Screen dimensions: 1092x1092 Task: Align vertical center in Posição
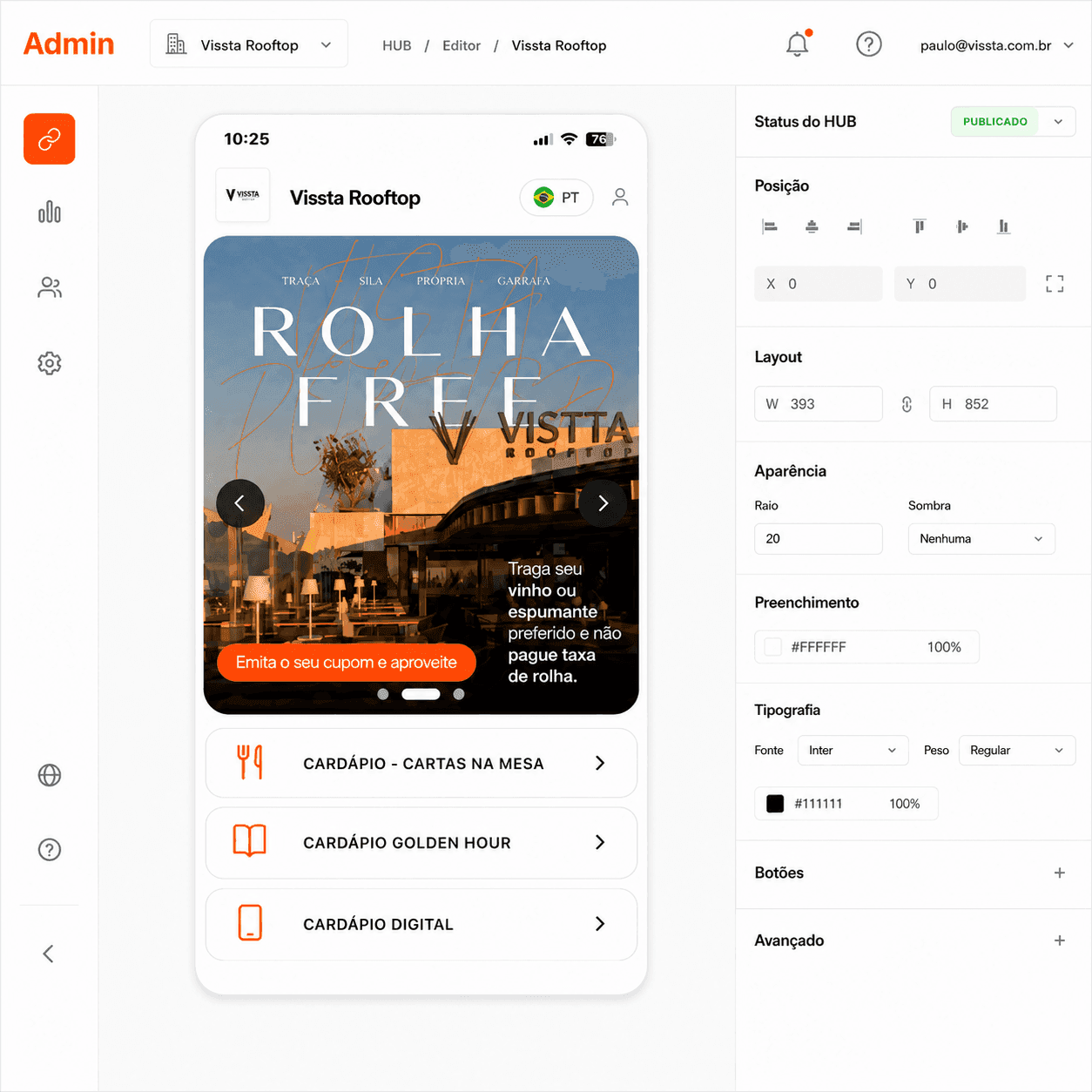961,226
